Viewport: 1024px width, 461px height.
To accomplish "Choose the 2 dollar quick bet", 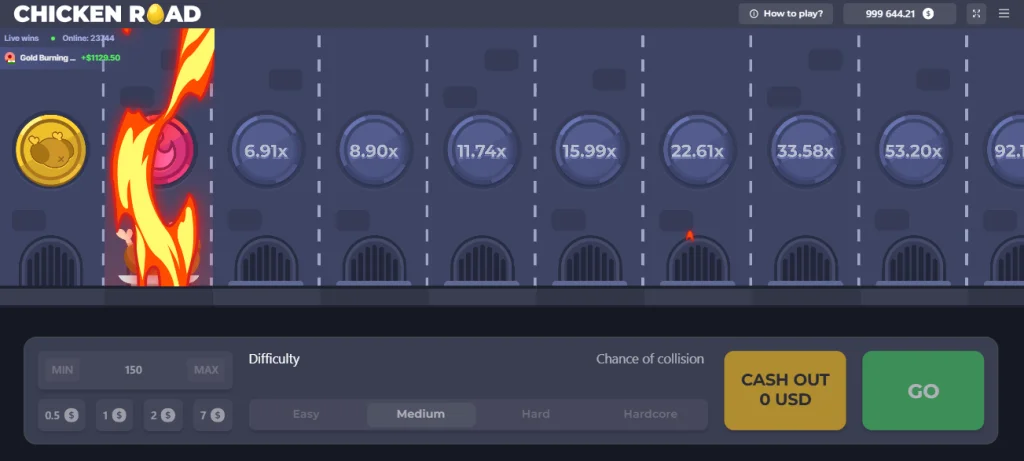I will (x=163, y=415).
